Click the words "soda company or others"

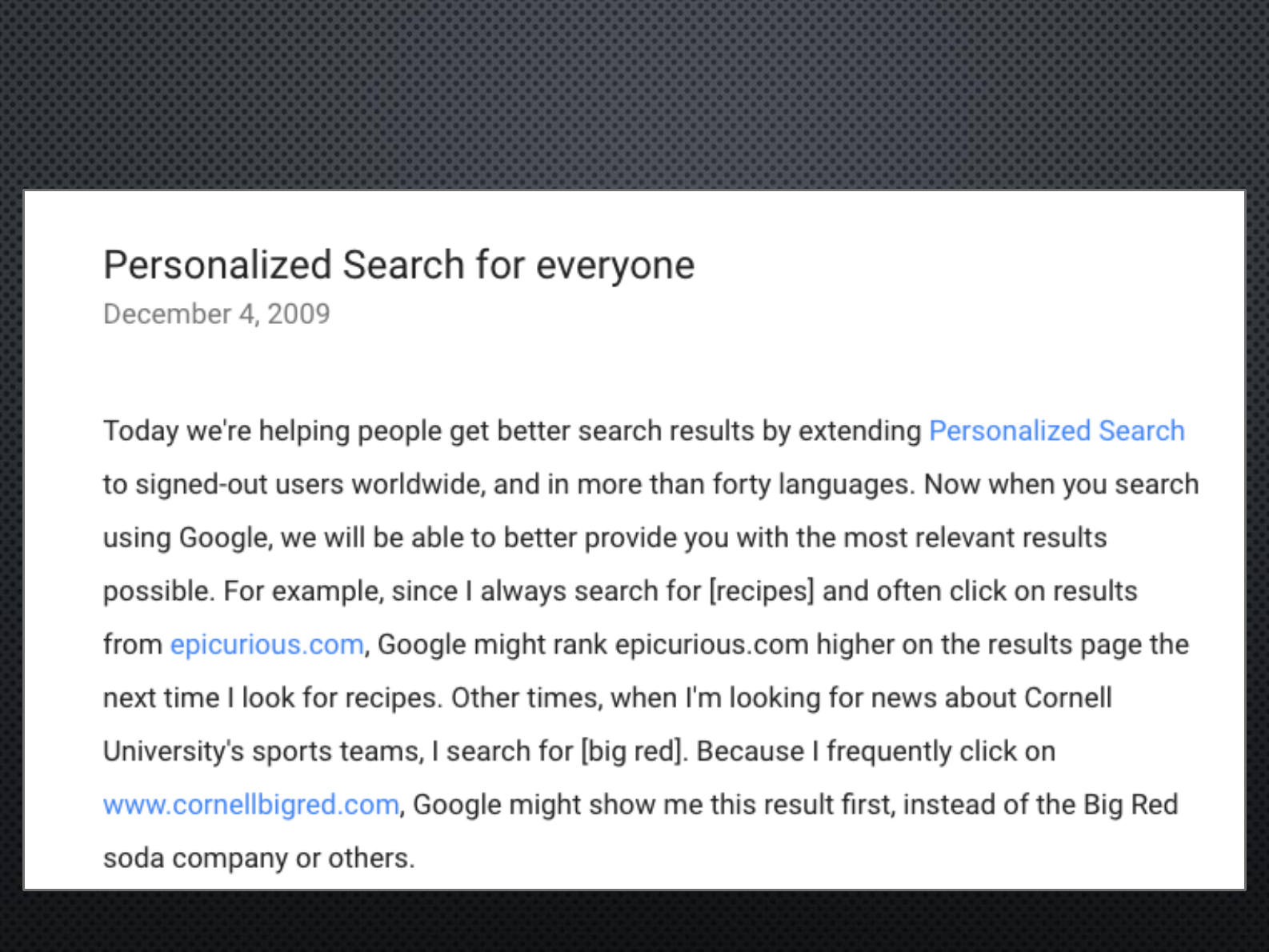coord(258,858)
